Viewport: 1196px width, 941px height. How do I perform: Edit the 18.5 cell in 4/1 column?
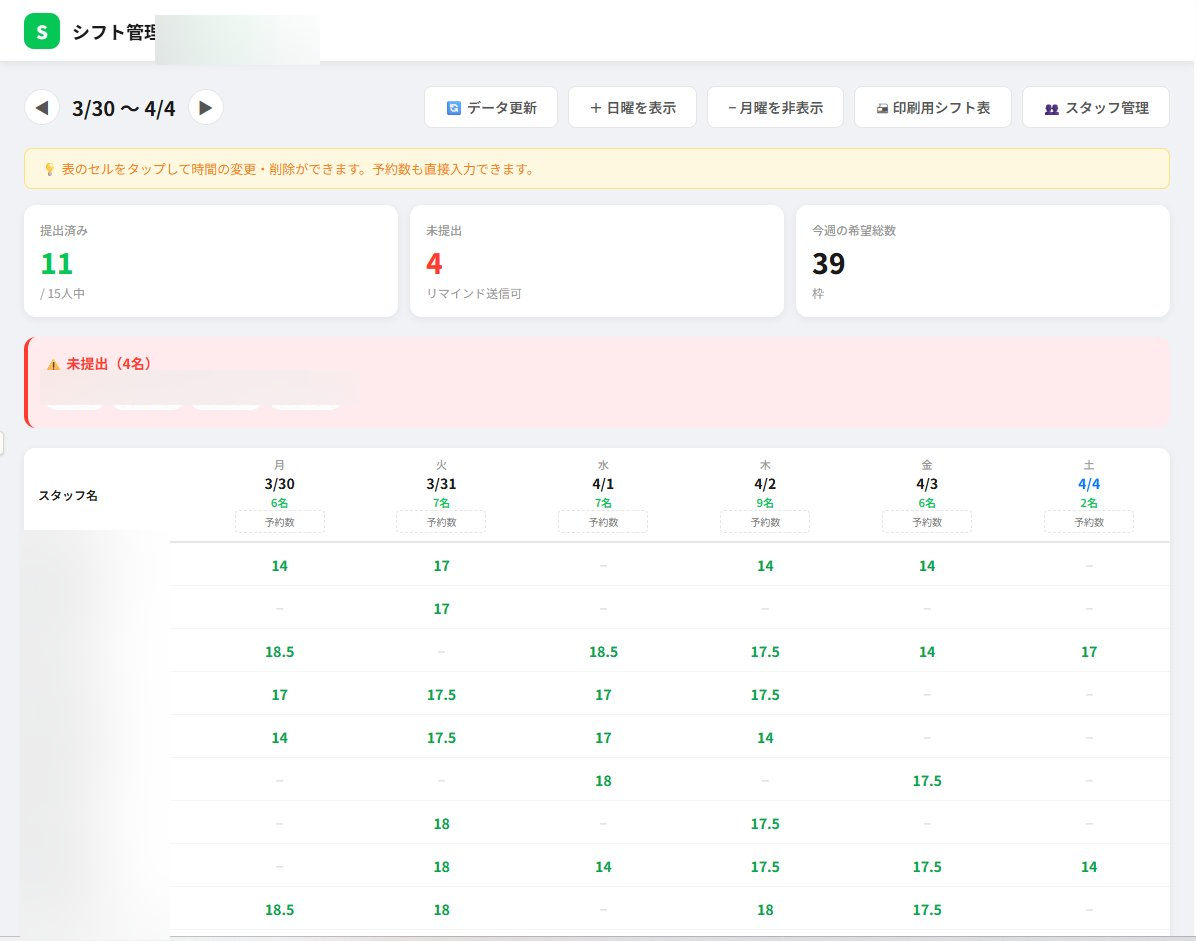pos(603,652)
